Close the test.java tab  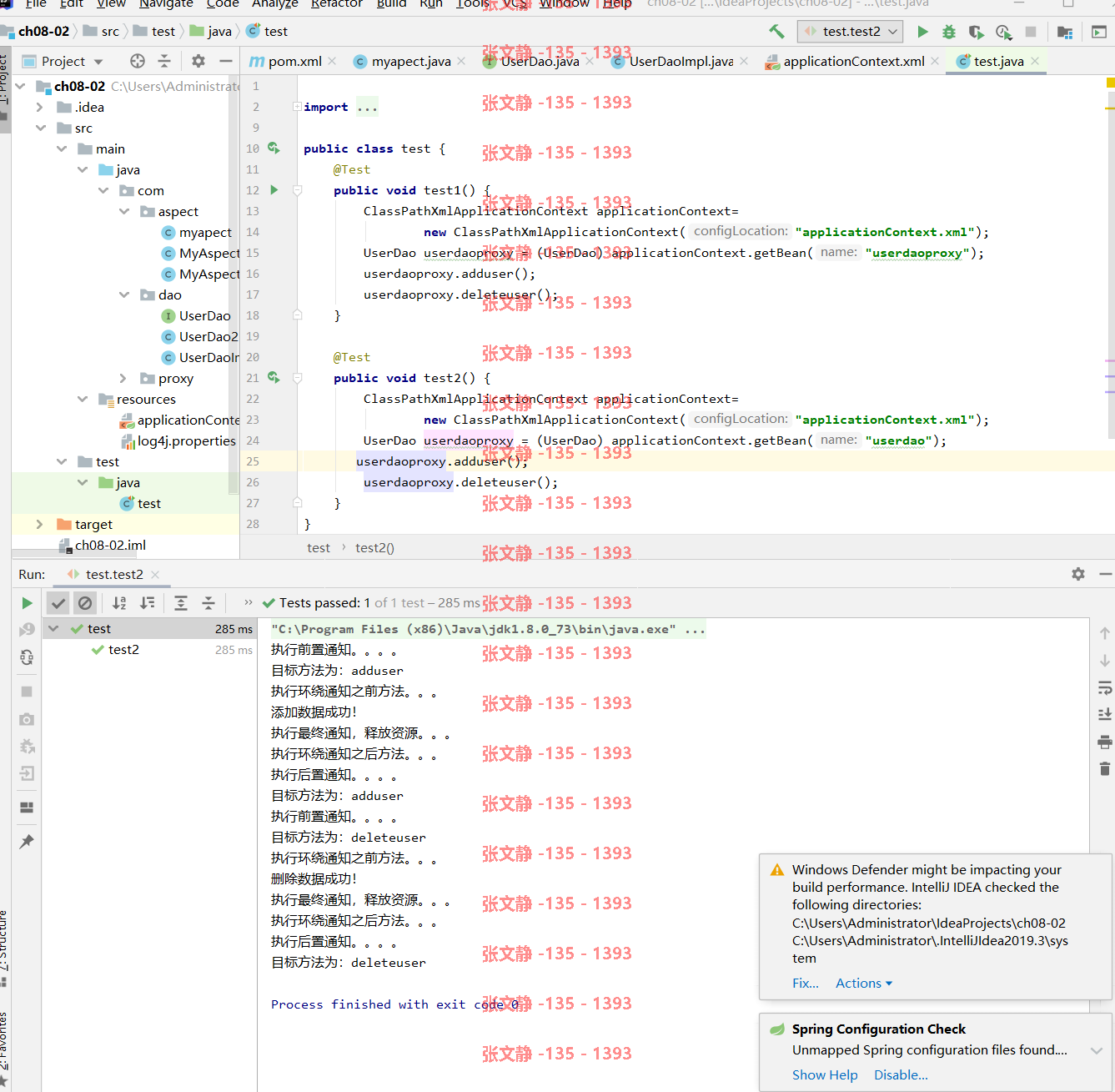pos(1035,61)
